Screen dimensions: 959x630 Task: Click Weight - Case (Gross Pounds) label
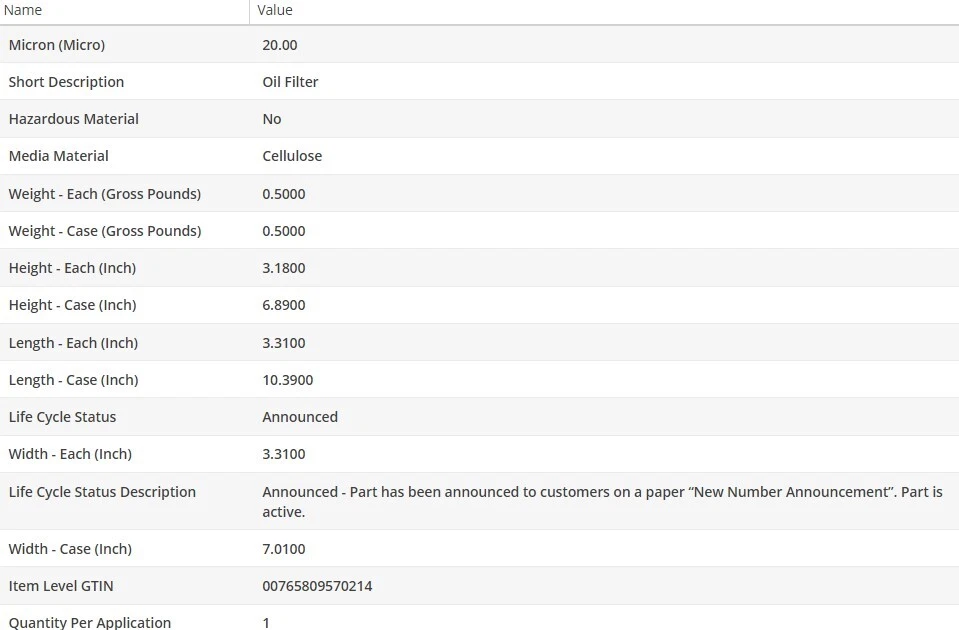click(x=105, y=231)
